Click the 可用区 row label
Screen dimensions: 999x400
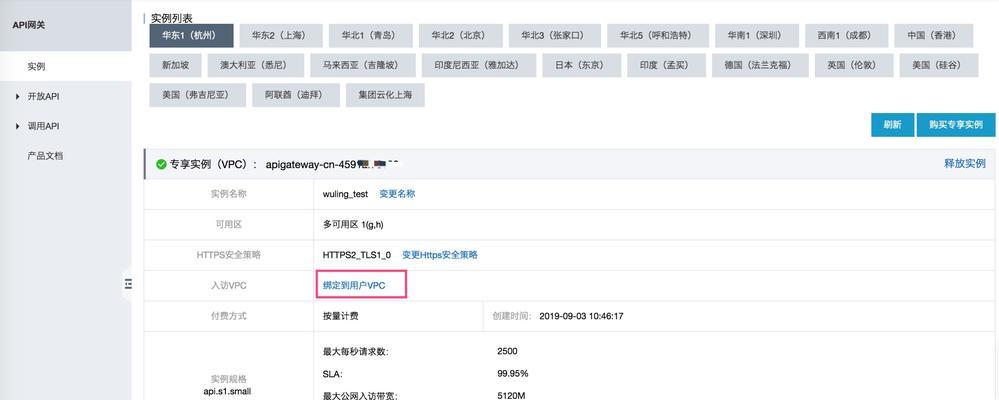pos(228,224)
